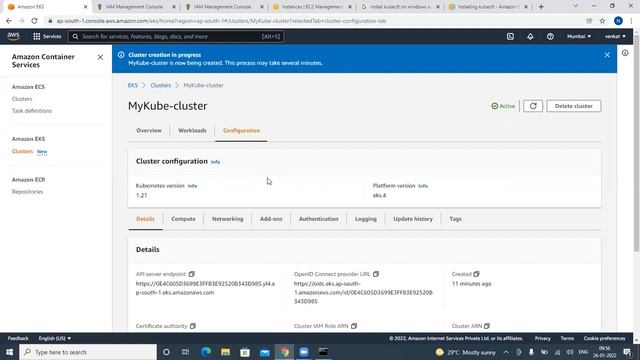Open the Update history sub-tab

click(413, 219)
